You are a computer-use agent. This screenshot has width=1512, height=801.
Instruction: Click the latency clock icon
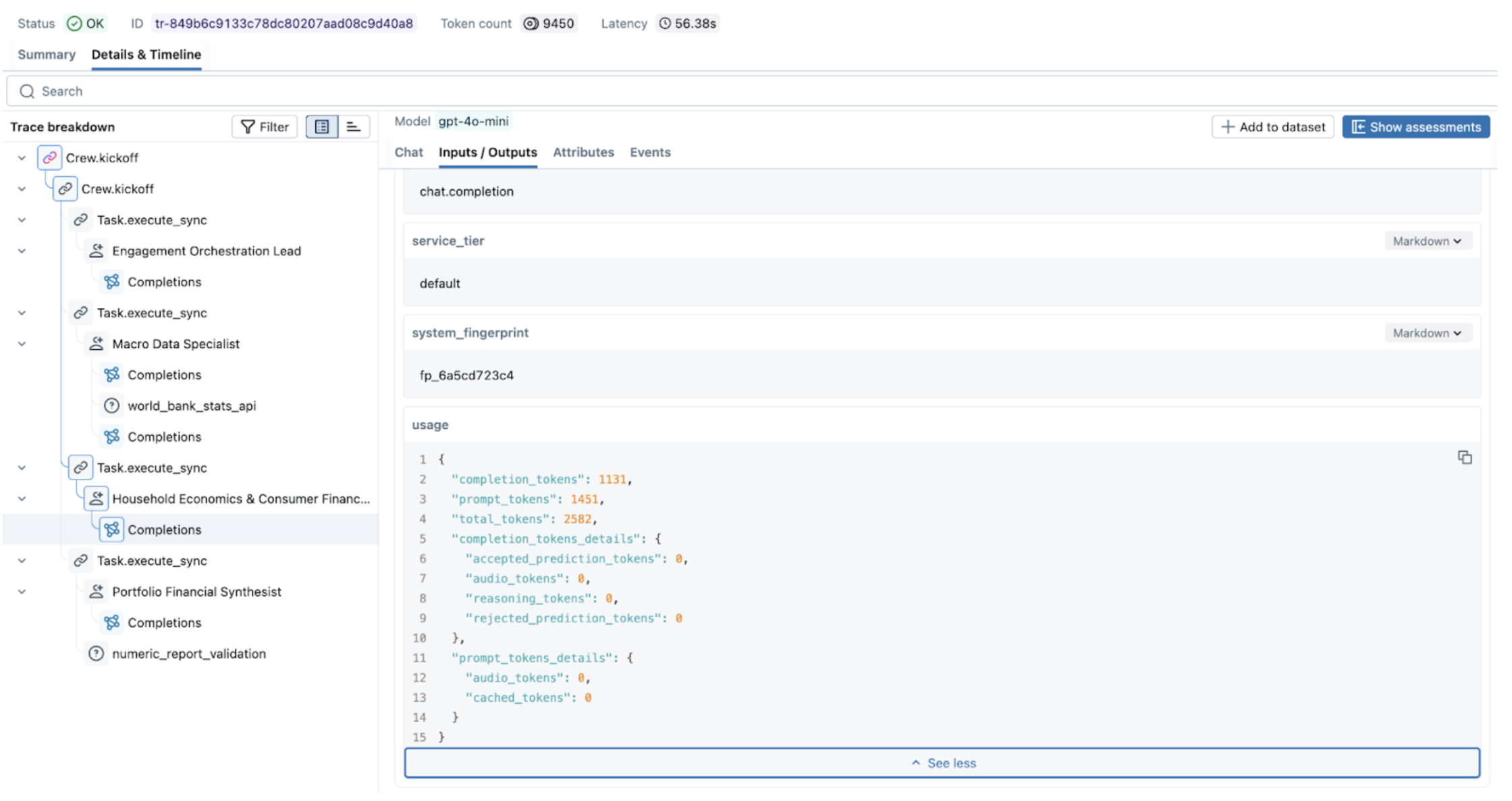coord(665,24)
